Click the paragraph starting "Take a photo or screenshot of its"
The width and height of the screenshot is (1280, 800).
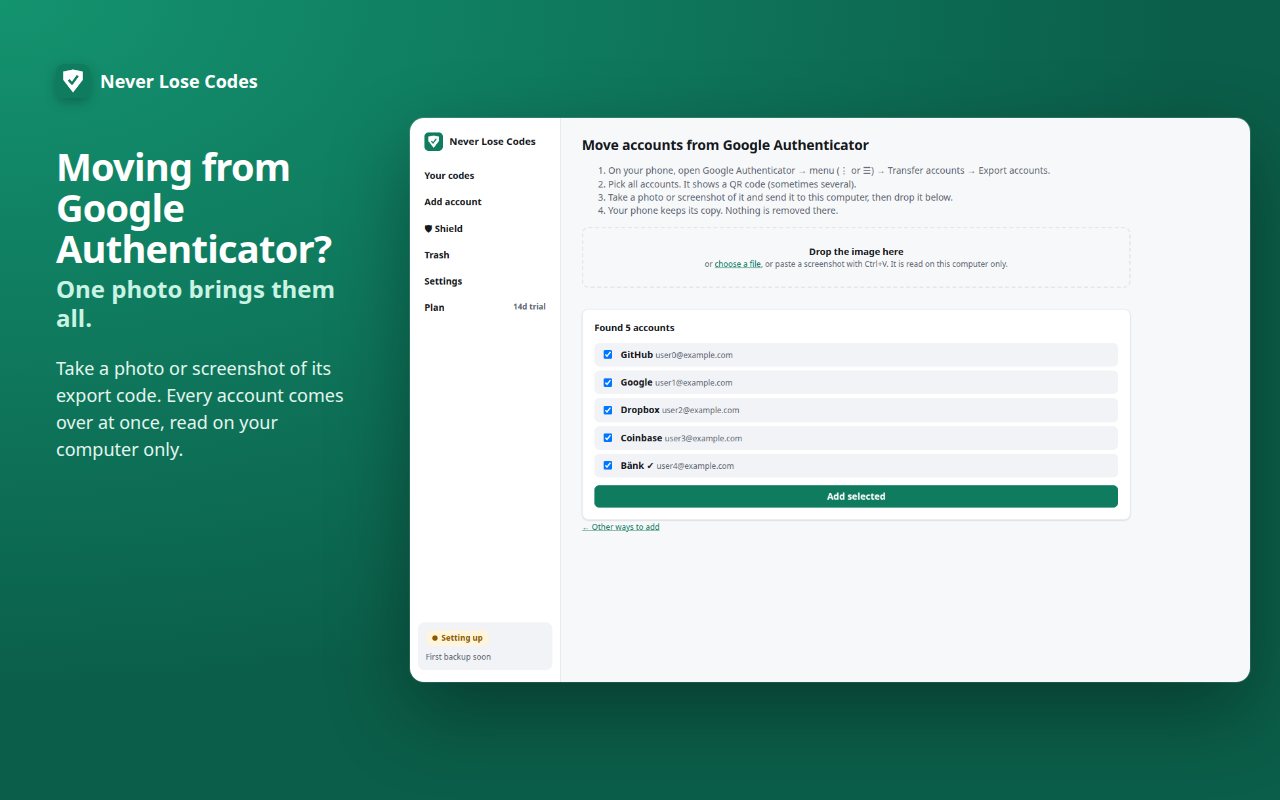[x=200, y=409]
